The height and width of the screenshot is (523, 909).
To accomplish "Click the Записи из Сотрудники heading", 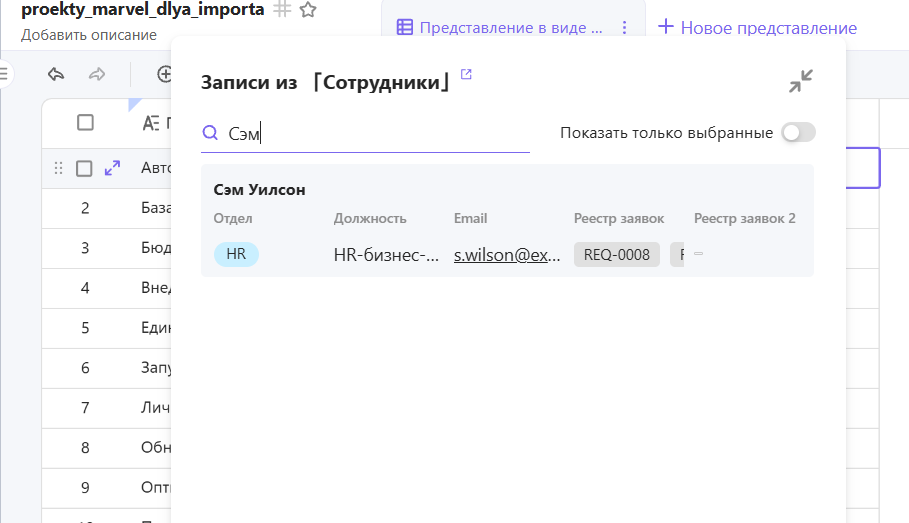I will pos(326,82).
